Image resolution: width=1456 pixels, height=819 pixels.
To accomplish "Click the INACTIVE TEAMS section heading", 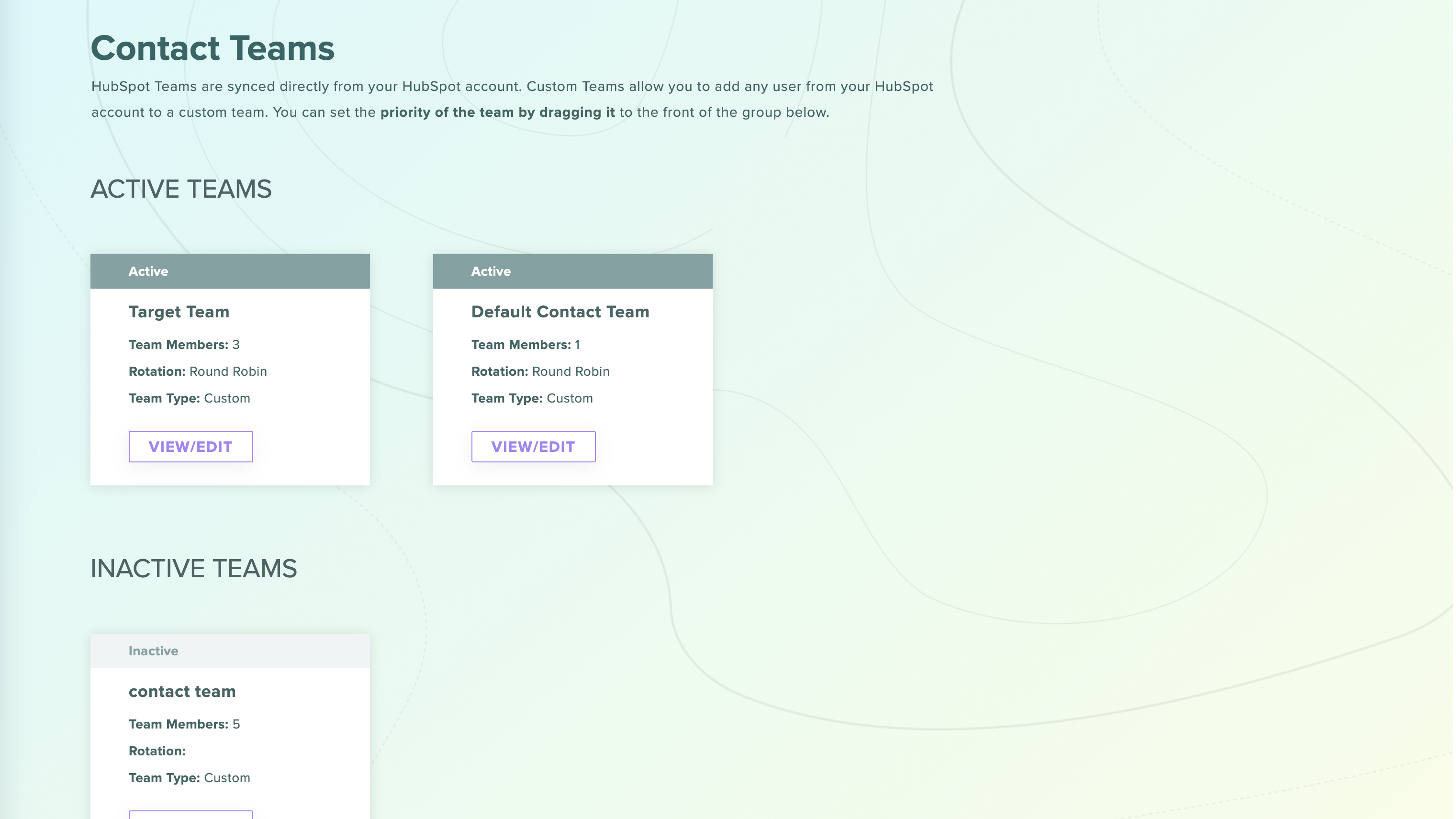I will tap(193, 569).
